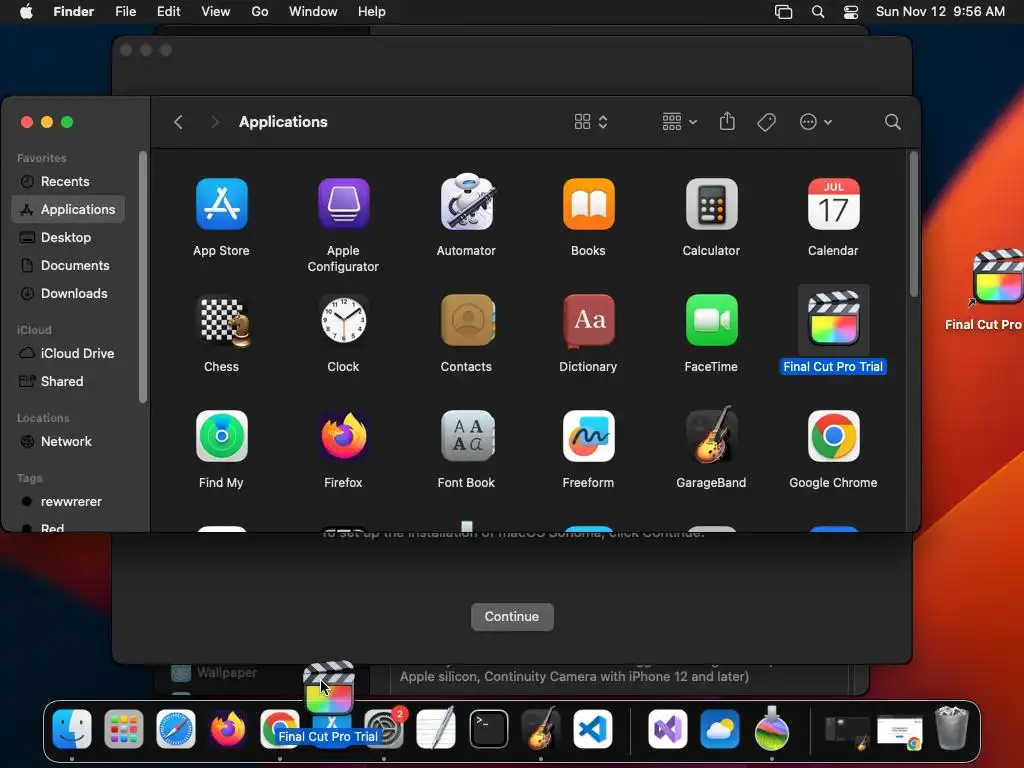Select the Font Book app icon

pyautogui.click(x=466, y=436)
